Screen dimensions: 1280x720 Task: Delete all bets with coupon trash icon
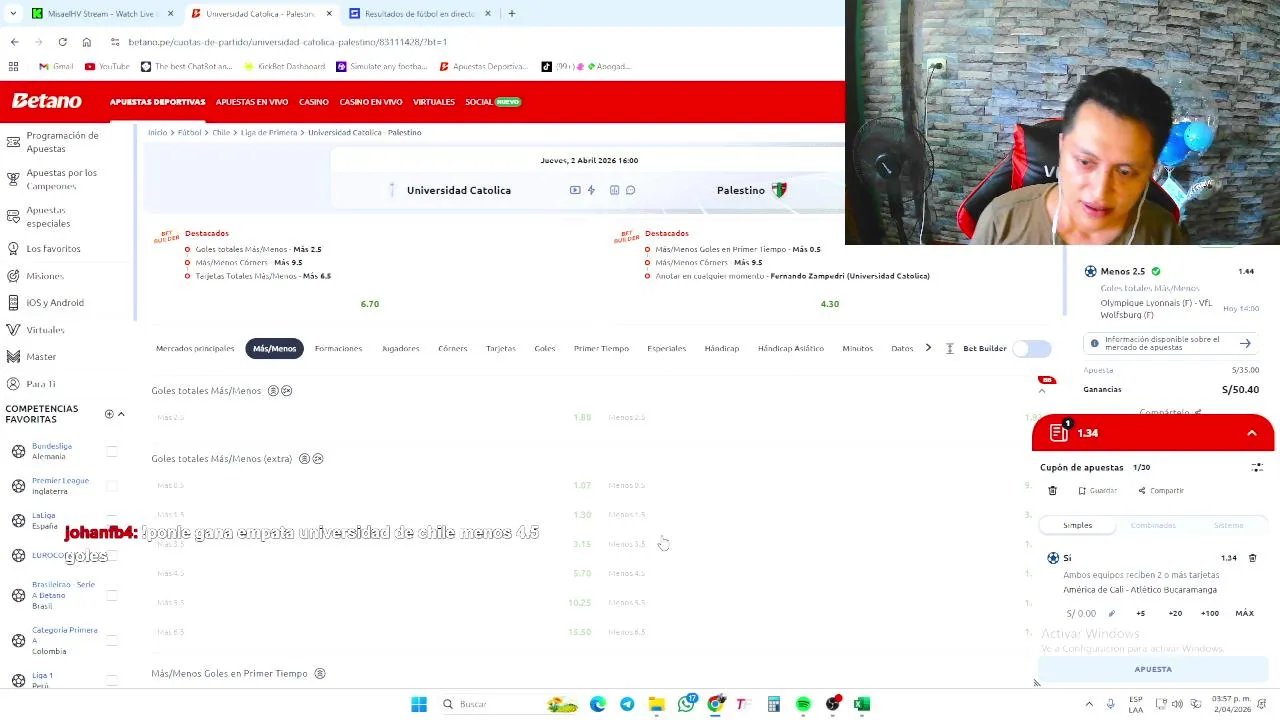pyautogui.click(x=1052, y=491)
